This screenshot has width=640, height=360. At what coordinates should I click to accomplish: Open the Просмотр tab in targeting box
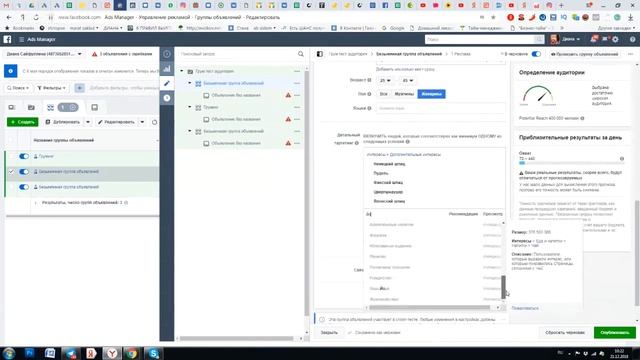click(493, 214)
